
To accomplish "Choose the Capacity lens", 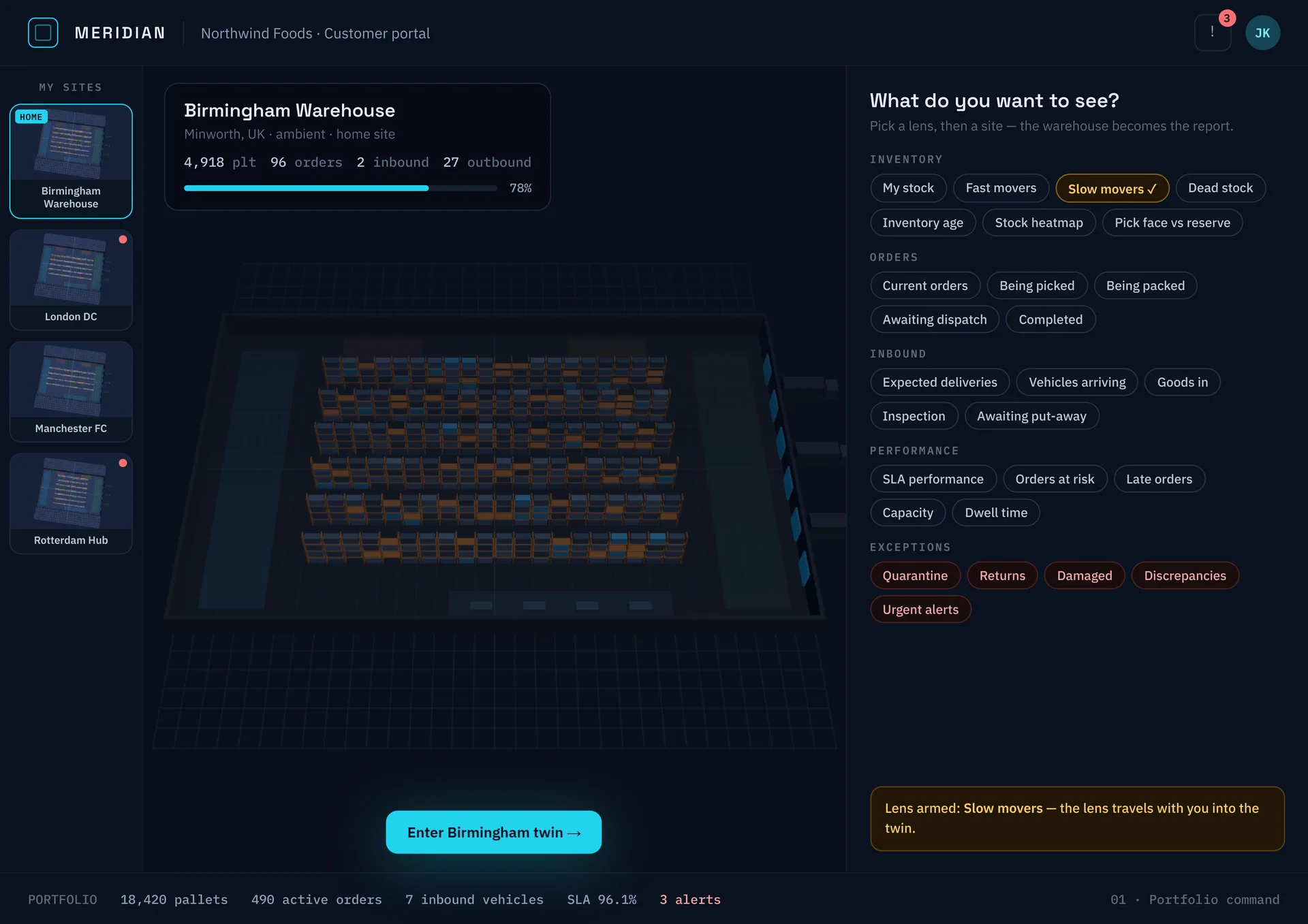I will pyautogui.click(x=907, y=513).
